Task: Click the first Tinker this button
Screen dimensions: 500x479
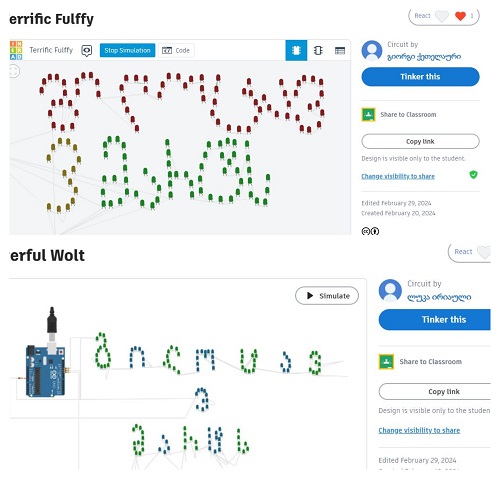Action: 420,77
